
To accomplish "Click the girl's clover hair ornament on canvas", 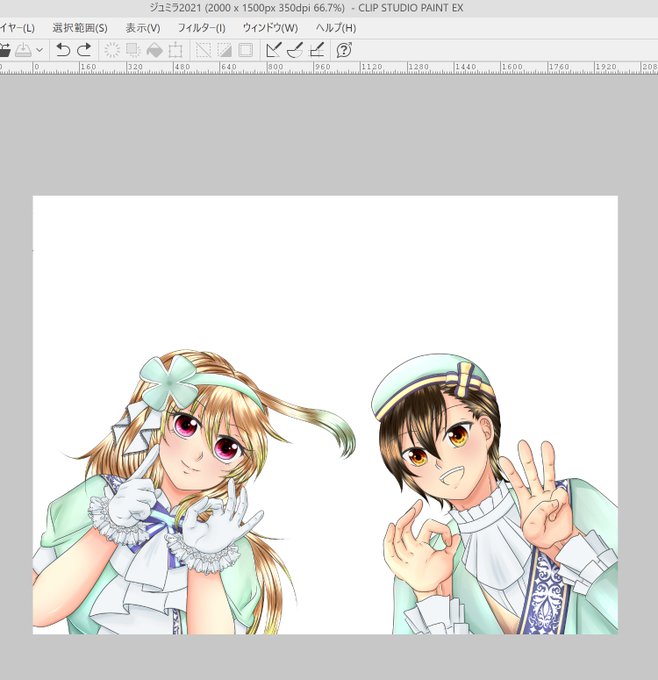I will (169, 382).
